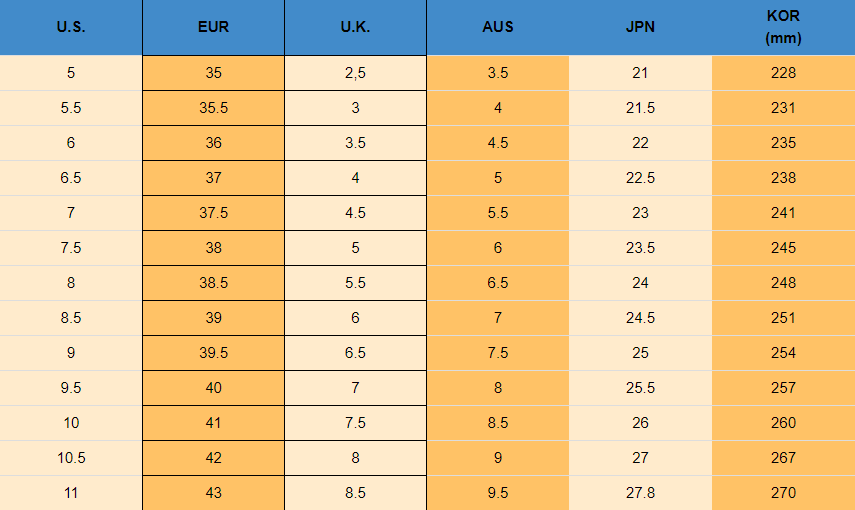The image size is (855, 510).
Task: Select the 37.5 cell in EUR column
Action: pyautogui.click(x=213, y=213)
